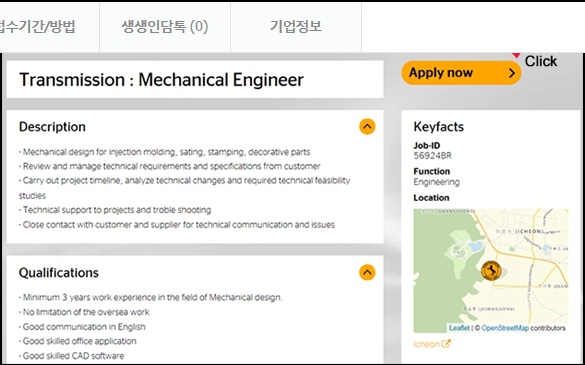Click 'Minimum 3 years work experience' line
Image resolution: width=585 pixels, height=365 pixels.
[x=151, y=297]
